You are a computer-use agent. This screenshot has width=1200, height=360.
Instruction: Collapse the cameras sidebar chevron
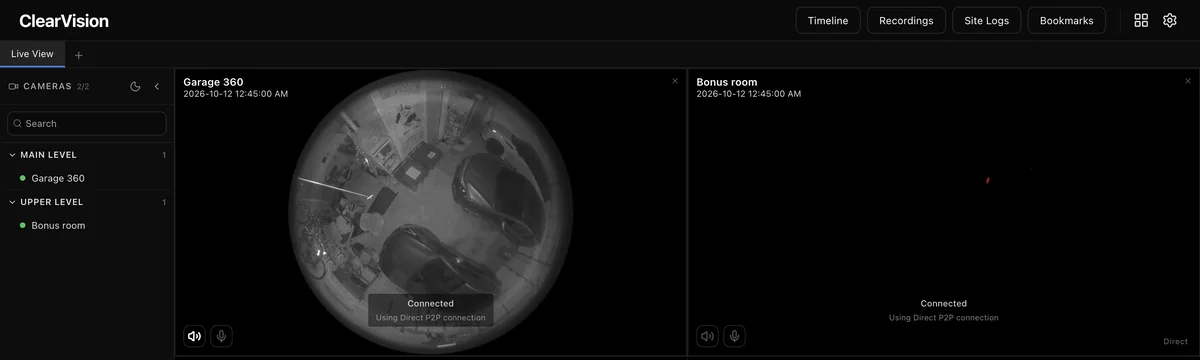[157, 87]
